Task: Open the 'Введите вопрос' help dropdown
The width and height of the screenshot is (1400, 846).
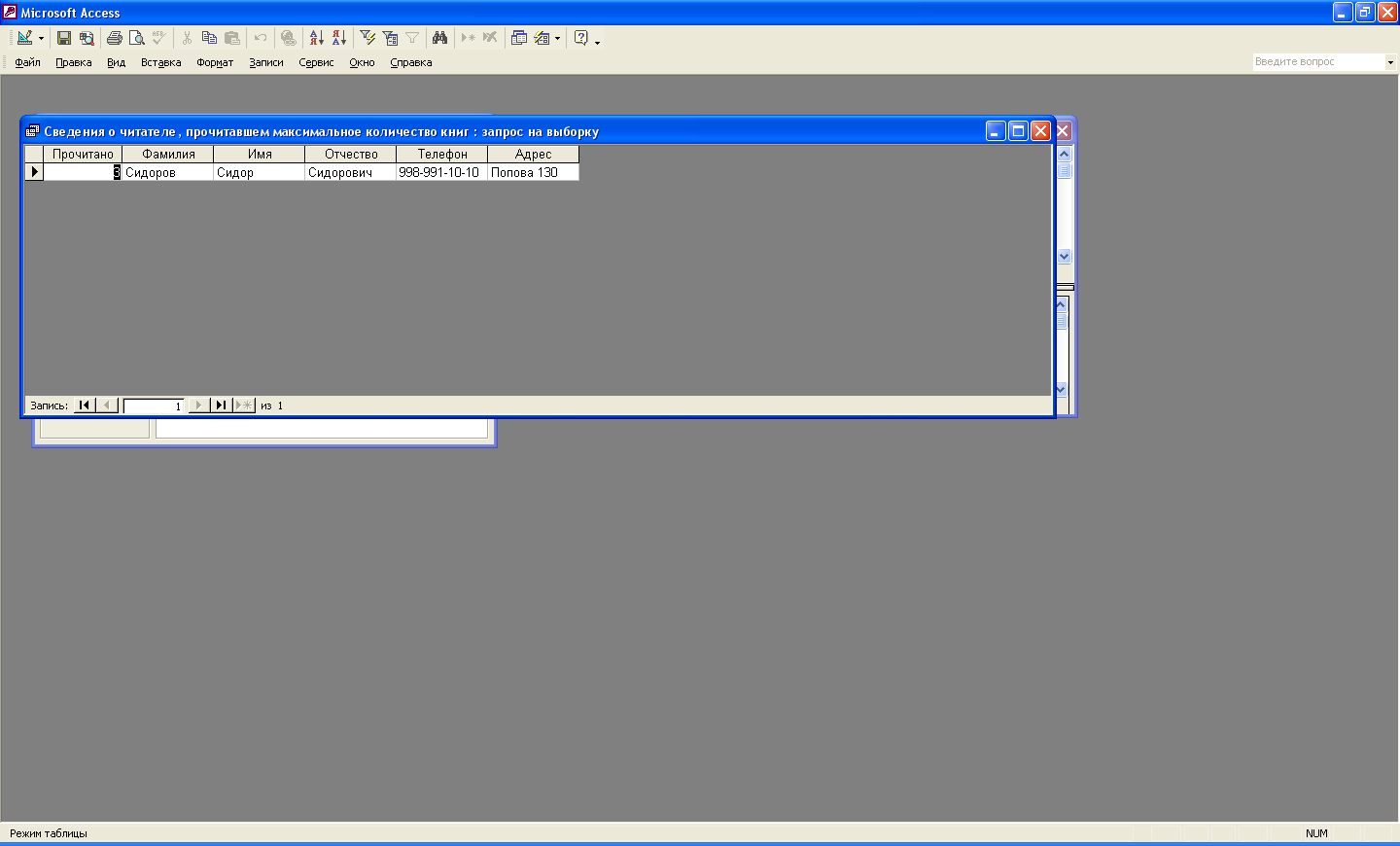Action: point(1390,62)
